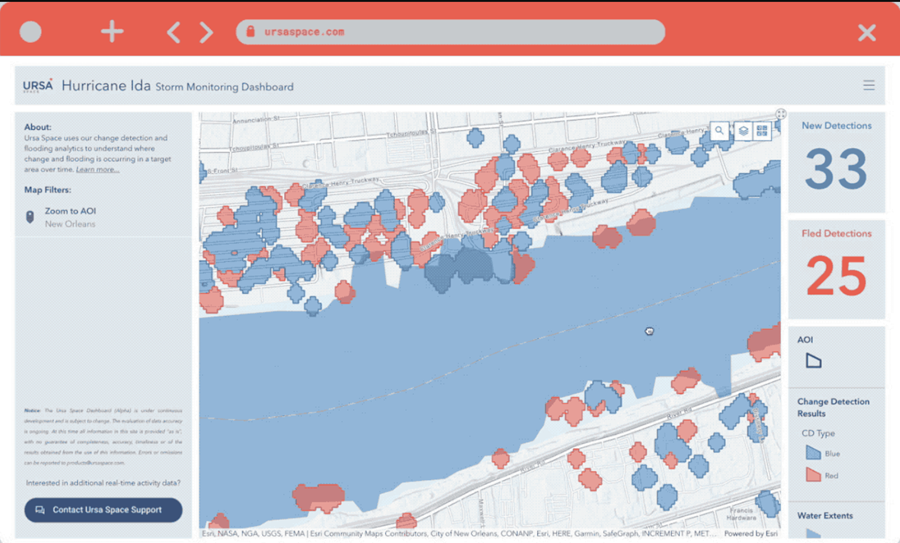Click the Blue CD Type legend swatch
This screenshot has width=900, height=543.
click(x=813, y=453)
